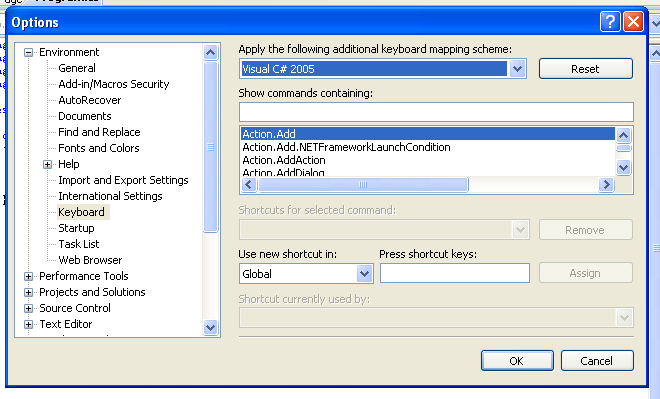Select General under Environment
Viewport: 660px width, 399px height.
click(x=77, y=68)
